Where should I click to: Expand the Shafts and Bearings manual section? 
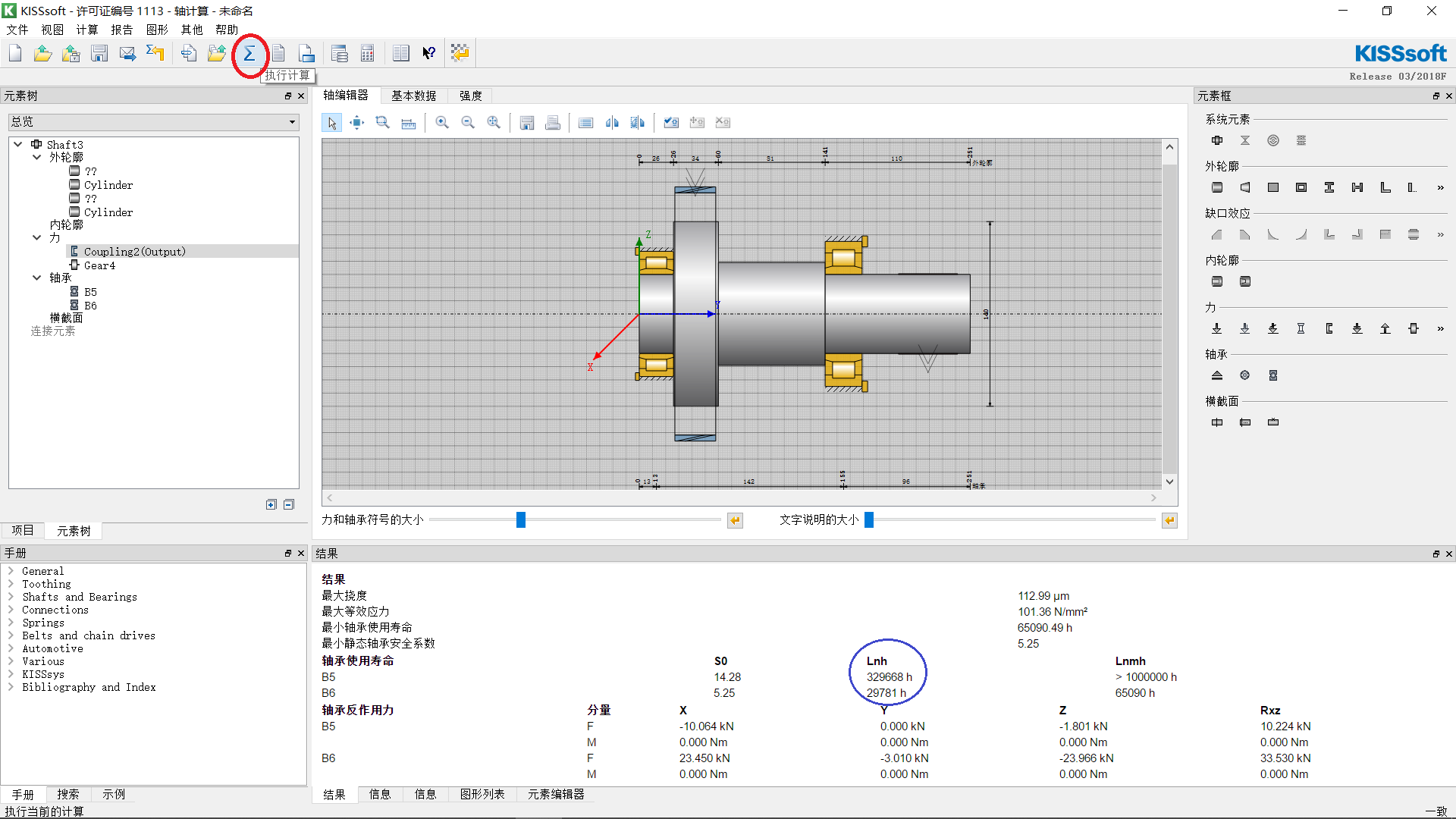pyautogui.click(x=11, y=597)
